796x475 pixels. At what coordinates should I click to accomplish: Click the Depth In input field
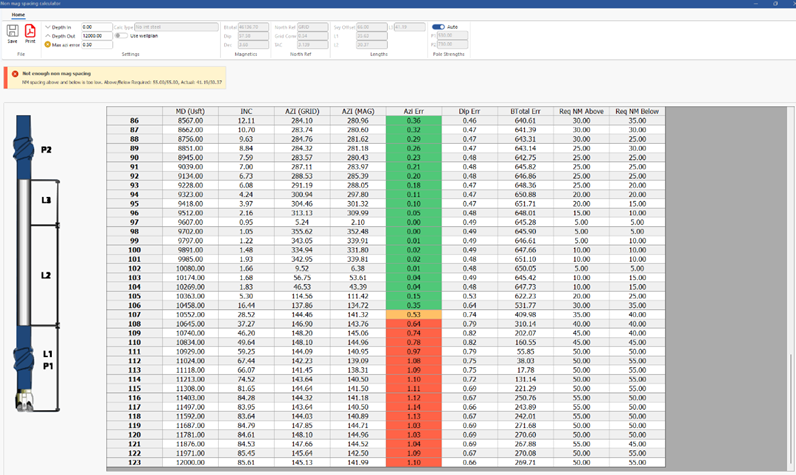click(x=96, y=28)
